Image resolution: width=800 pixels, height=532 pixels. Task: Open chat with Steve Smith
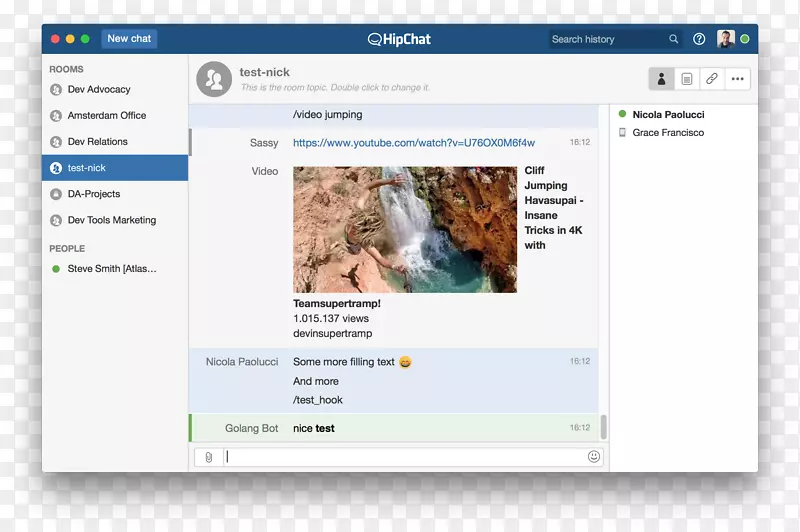111,268
